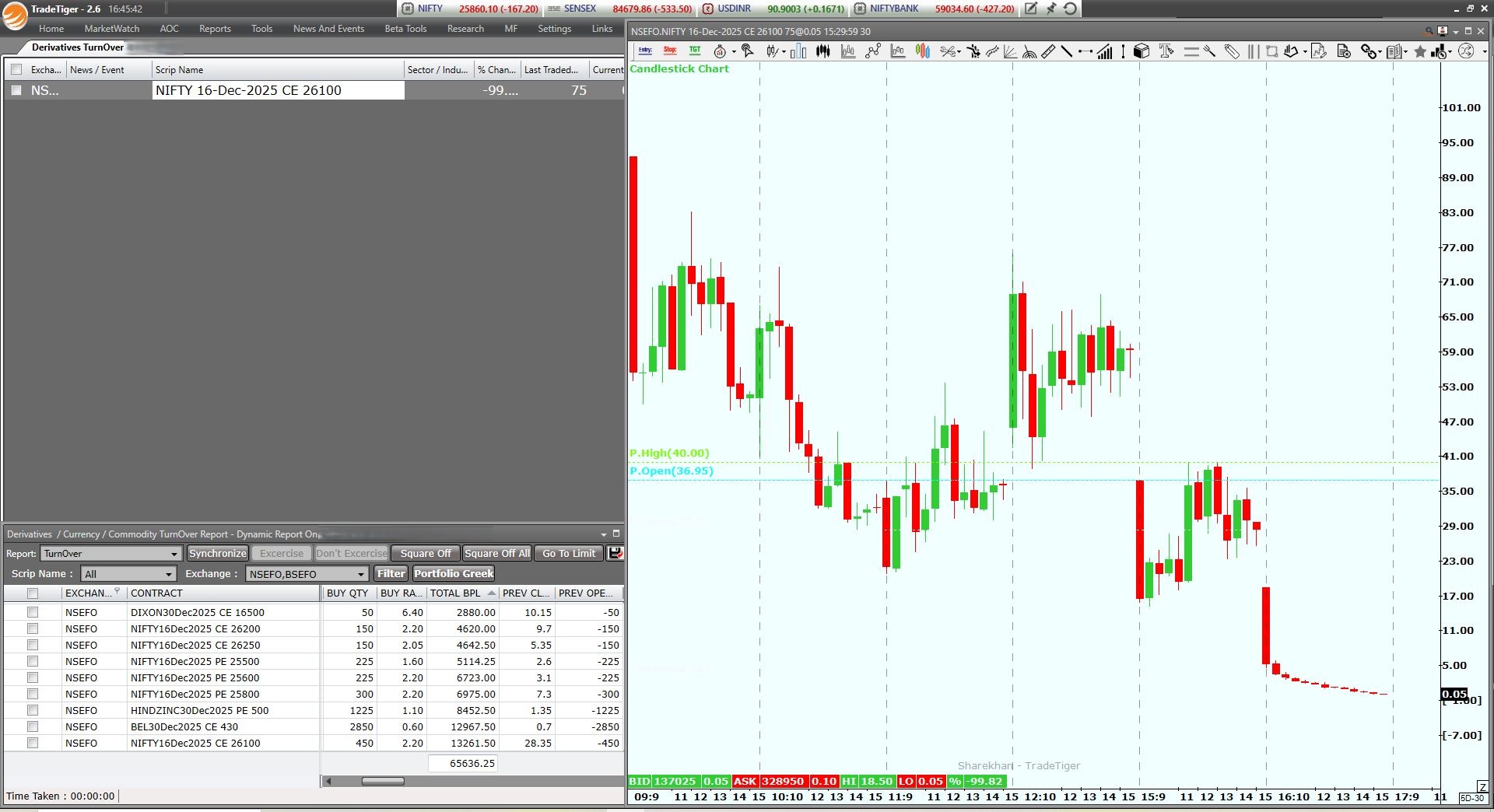Open the Reports menu
The height and width of the screenshot is (812, 1494).
tap(215, 29)
